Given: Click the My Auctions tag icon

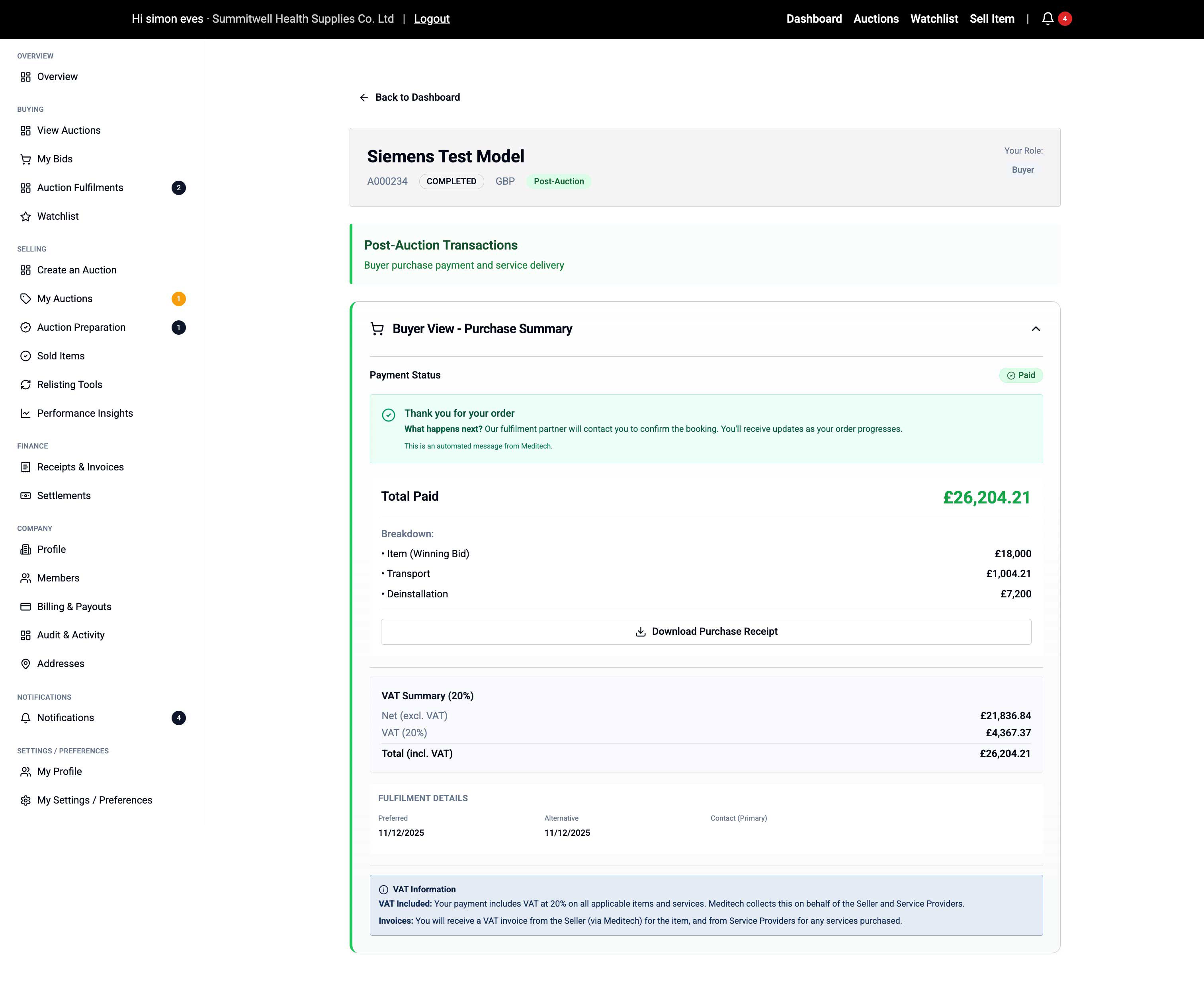Looking at the screenshot, I should (x=25, y=298).
